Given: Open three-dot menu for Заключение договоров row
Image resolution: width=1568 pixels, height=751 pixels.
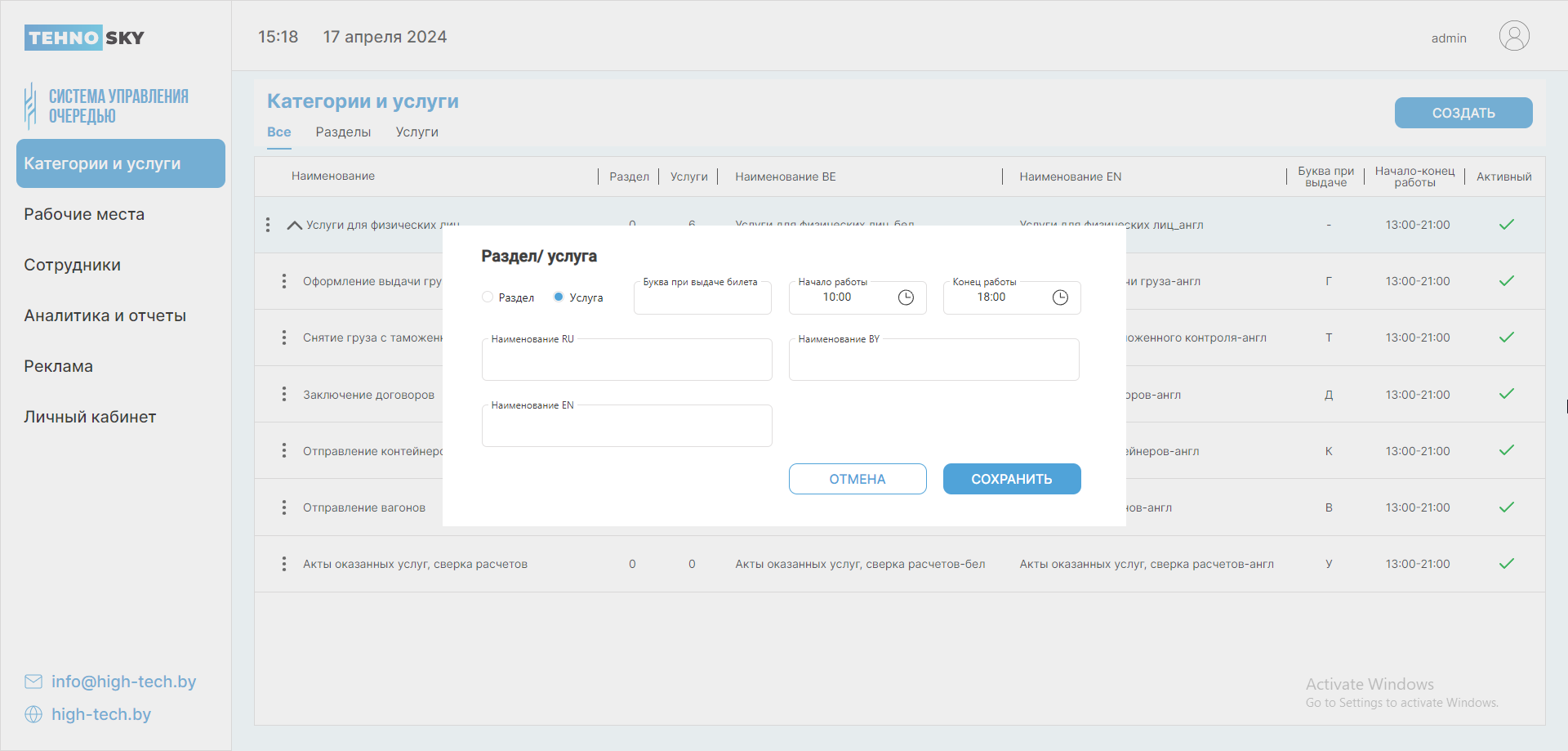Looking at the screenshot, I should pos(284,395).
